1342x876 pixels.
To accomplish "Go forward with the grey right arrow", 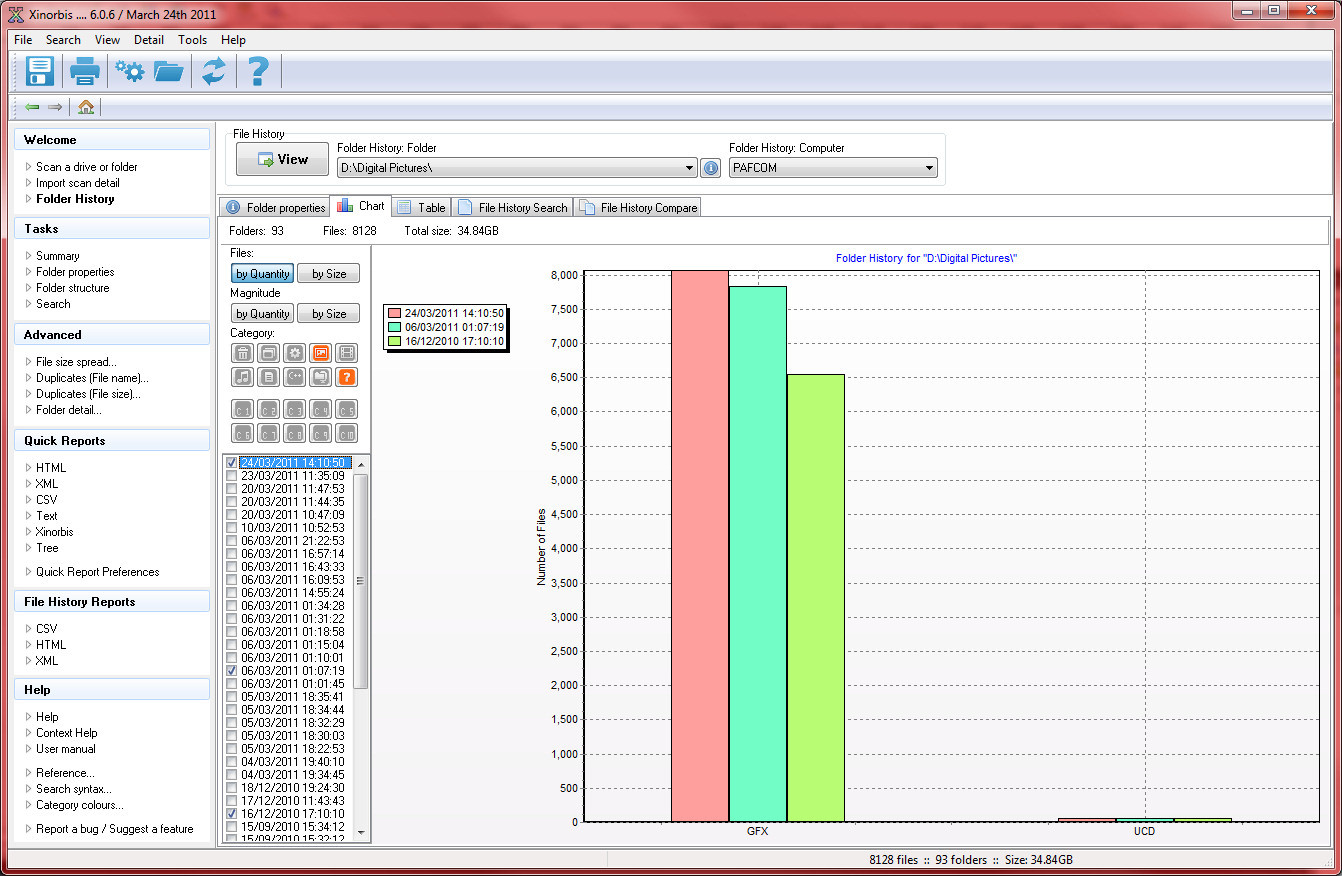I will click(x=55, y=107).
